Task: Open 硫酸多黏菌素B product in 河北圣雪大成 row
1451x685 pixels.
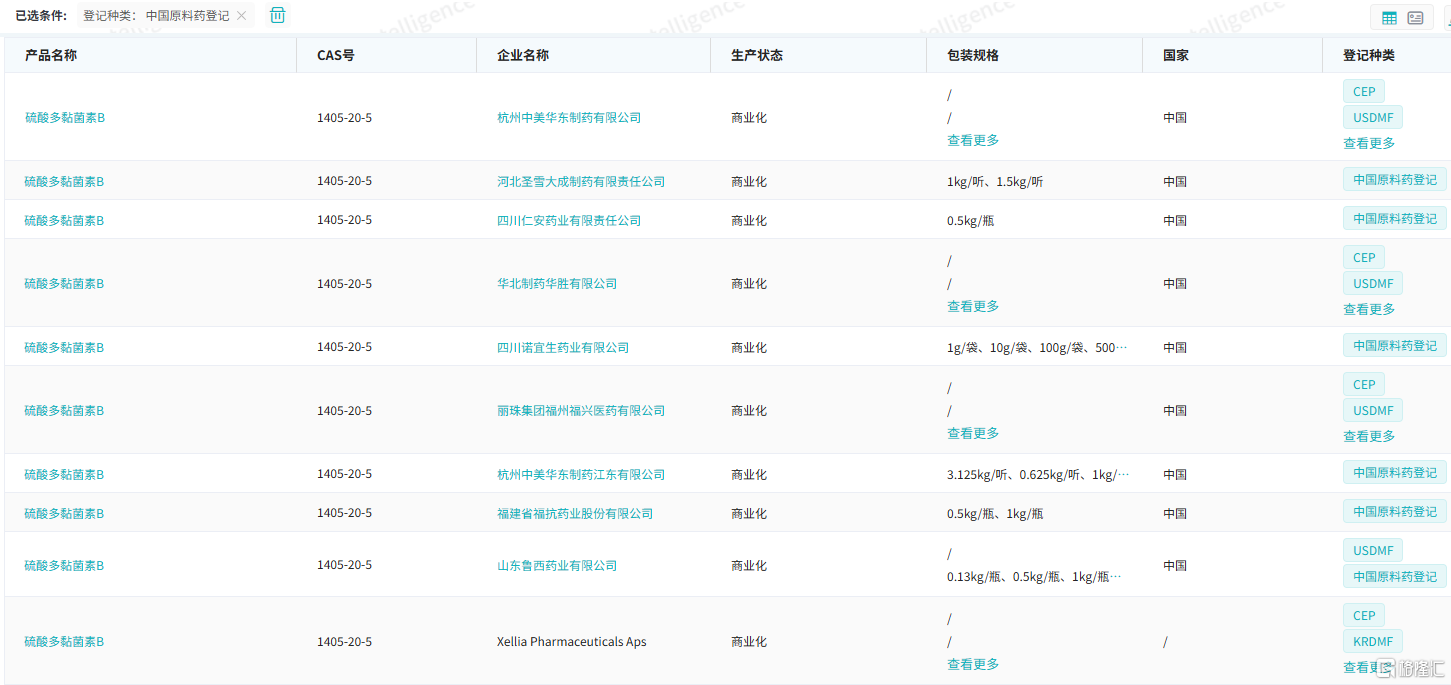Action: [x=64, y=181]
